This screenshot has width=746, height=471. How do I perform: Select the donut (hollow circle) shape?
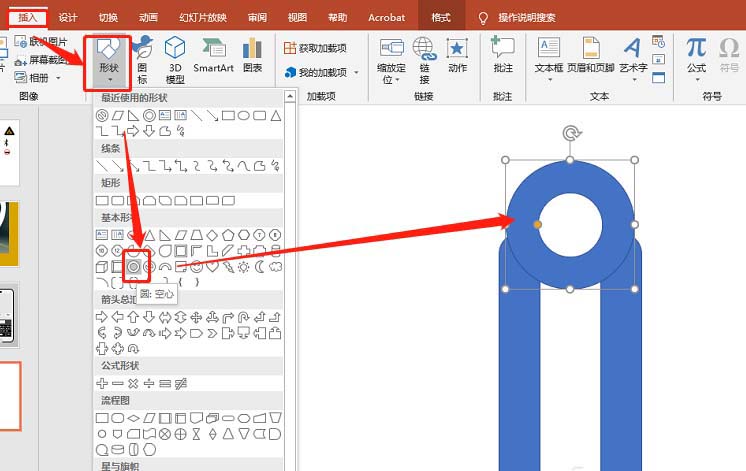pyautogui.click(x=133, y=266)
